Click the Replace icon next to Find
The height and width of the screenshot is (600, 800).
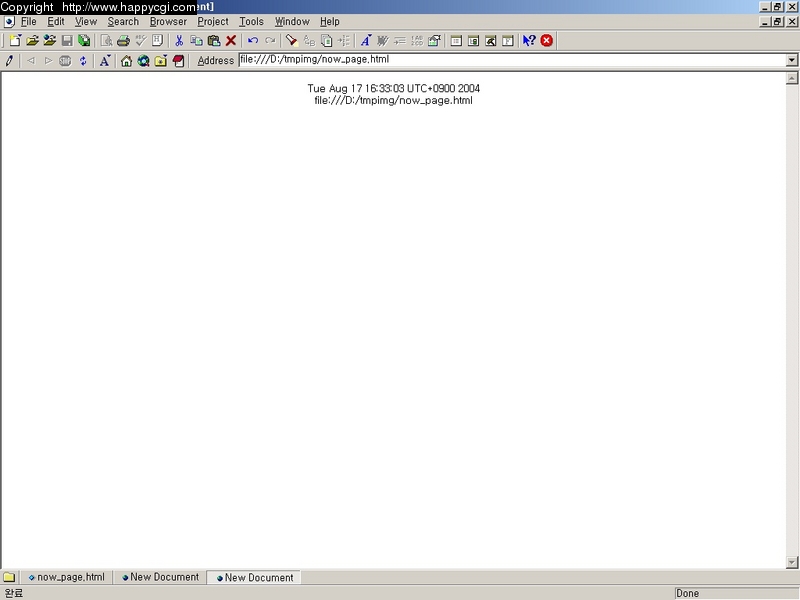pos(309,41)
